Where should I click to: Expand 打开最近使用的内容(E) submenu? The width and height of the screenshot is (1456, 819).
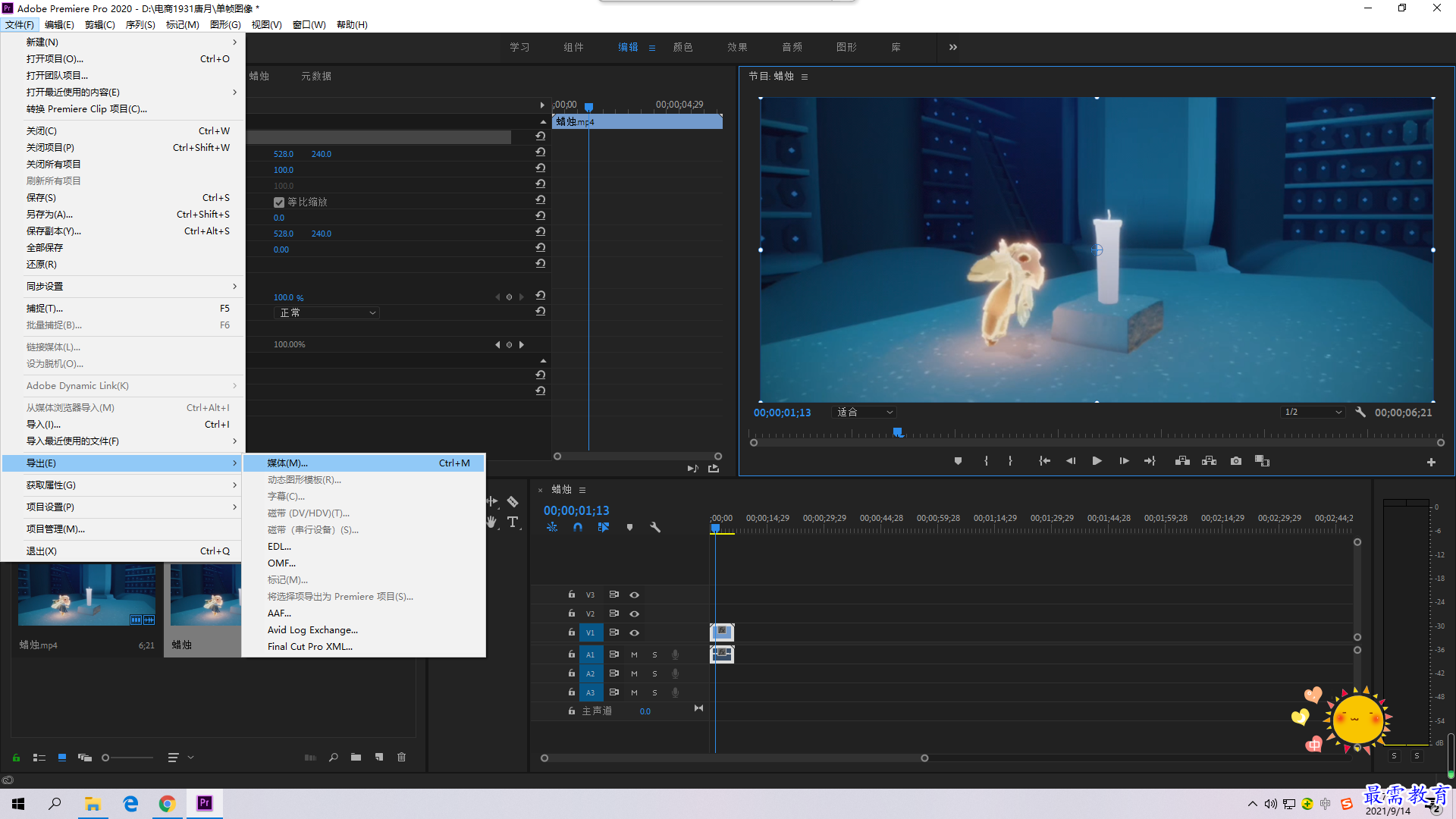pyautogui.click(x=123, y=92)
